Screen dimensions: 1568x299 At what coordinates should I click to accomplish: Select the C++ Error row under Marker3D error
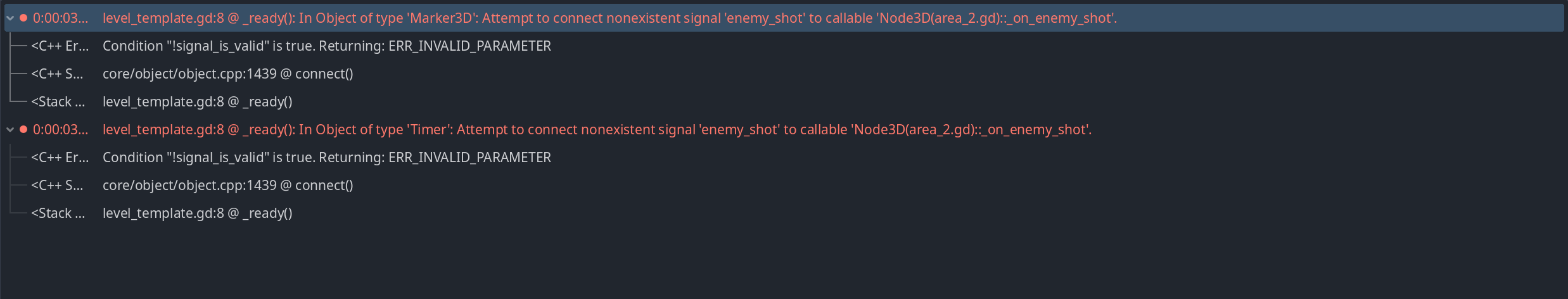tap(784, 46)
